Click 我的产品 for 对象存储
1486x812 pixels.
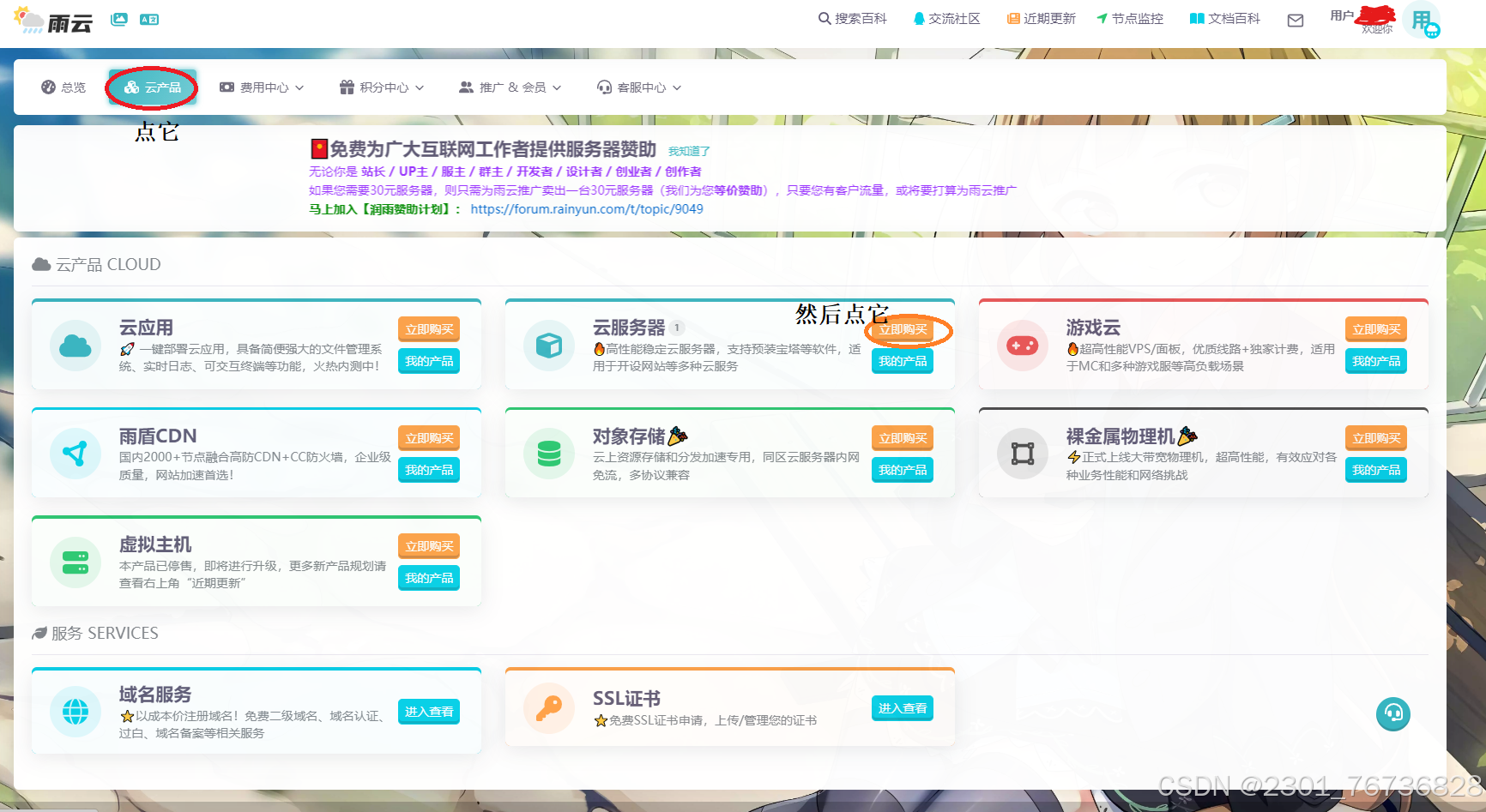[903, 470]
